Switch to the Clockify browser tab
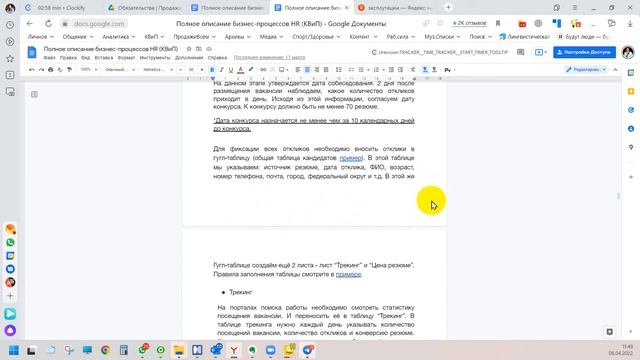Viewport: 640px width, 360px height. pos(61,8)
